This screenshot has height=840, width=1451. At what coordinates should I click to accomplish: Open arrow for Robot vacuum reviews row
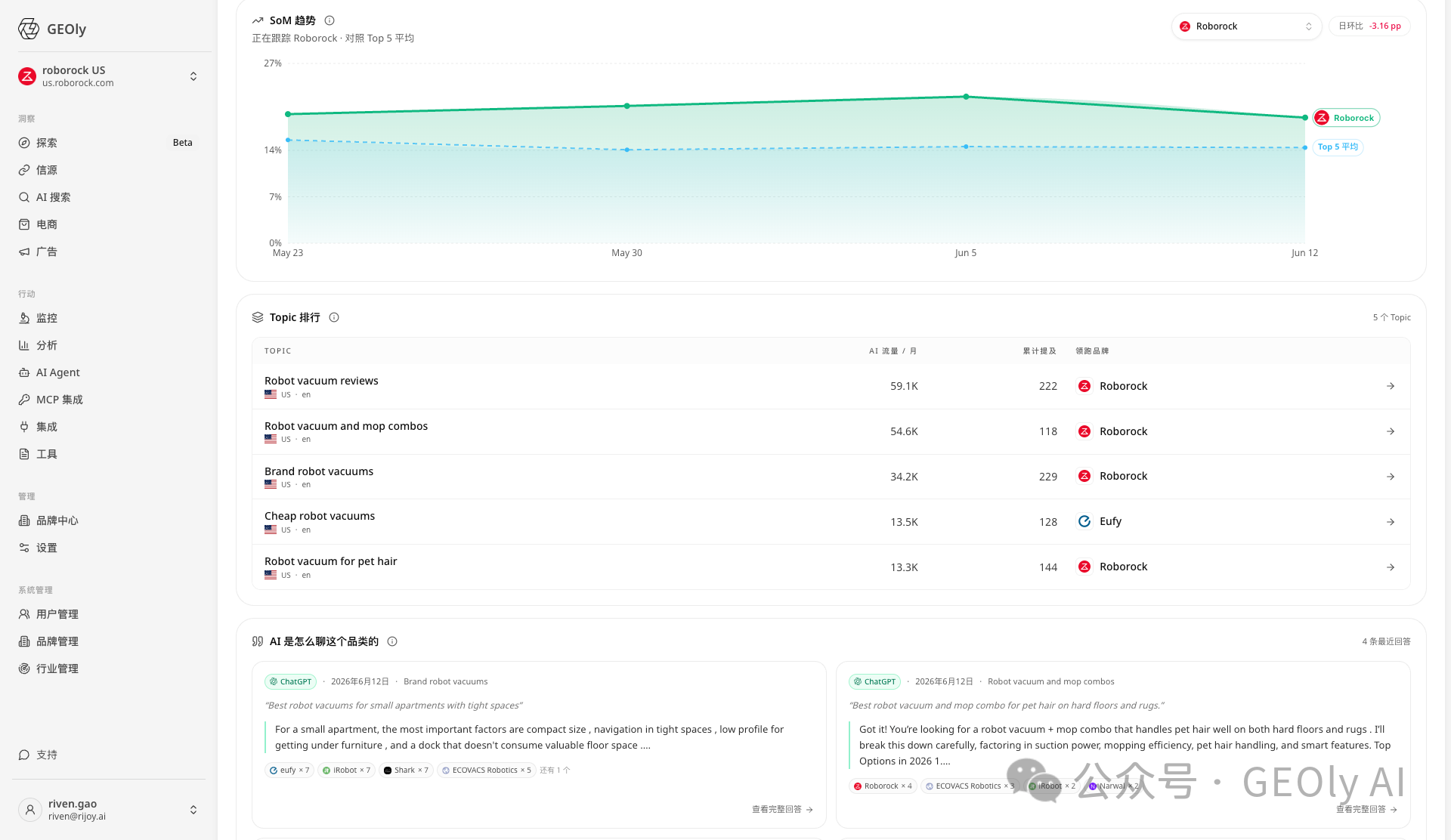1391,386
